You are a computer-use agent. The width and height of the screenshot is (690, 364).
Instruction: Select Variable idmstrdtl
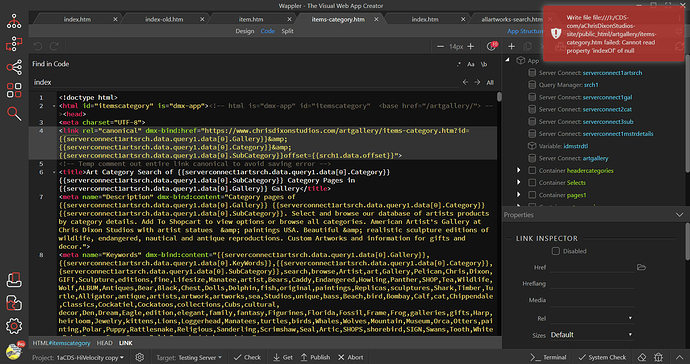563,146
